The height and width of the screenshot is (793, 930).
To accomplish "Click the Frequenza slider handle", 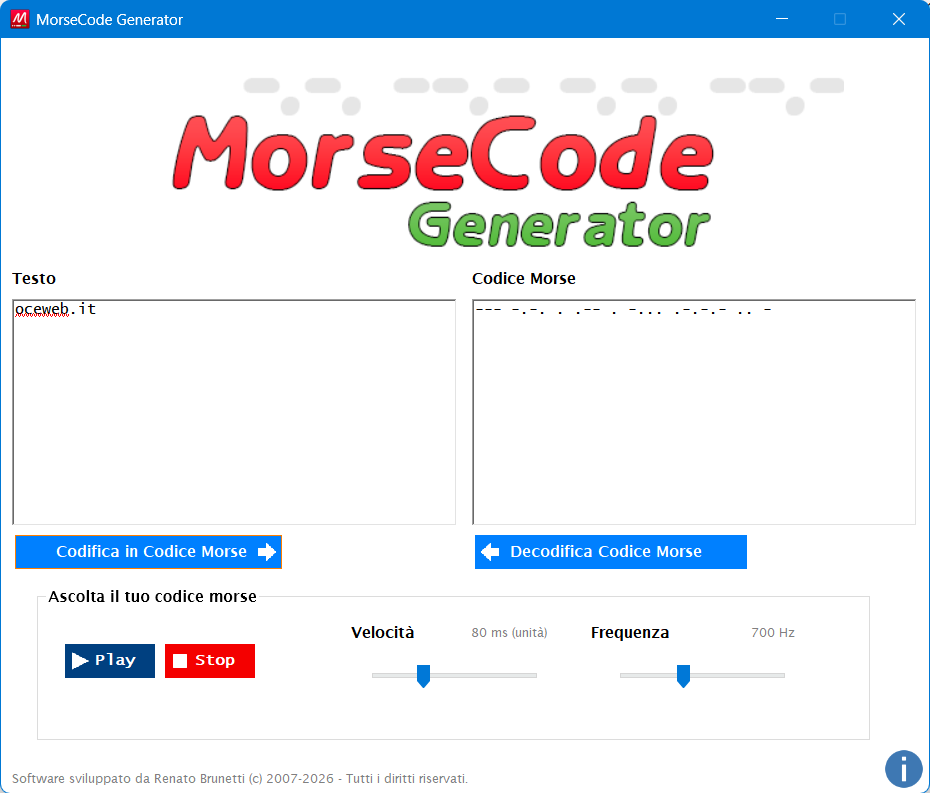I will [x=683, y=676].
